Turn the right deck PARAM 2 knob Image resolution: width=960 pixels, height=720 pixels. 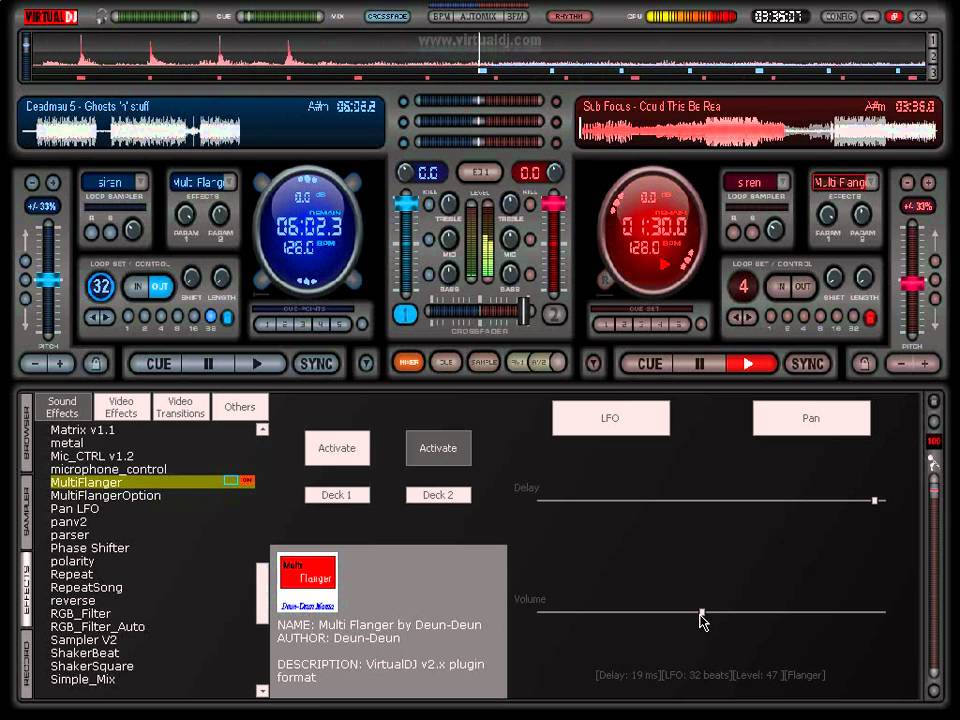click(x=862, y=215)
